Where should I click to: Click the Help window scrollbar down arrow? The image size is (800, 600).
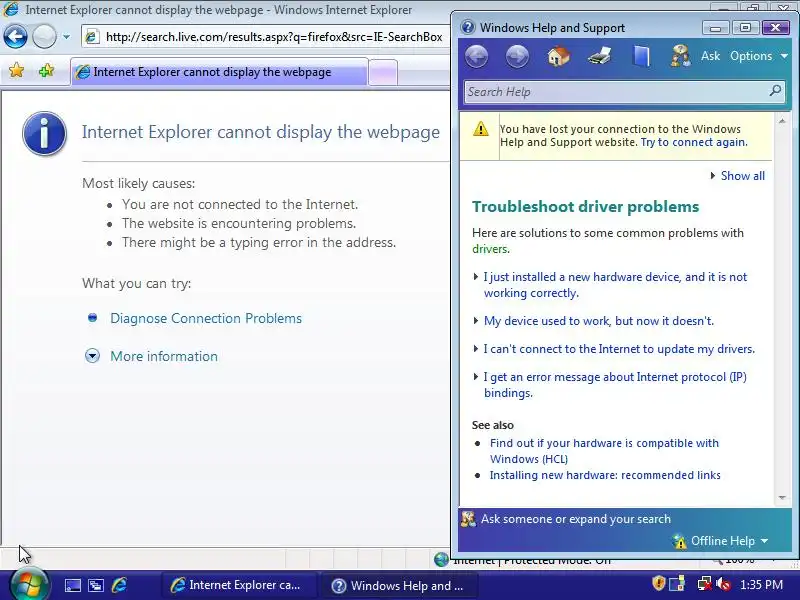point(782,497)
